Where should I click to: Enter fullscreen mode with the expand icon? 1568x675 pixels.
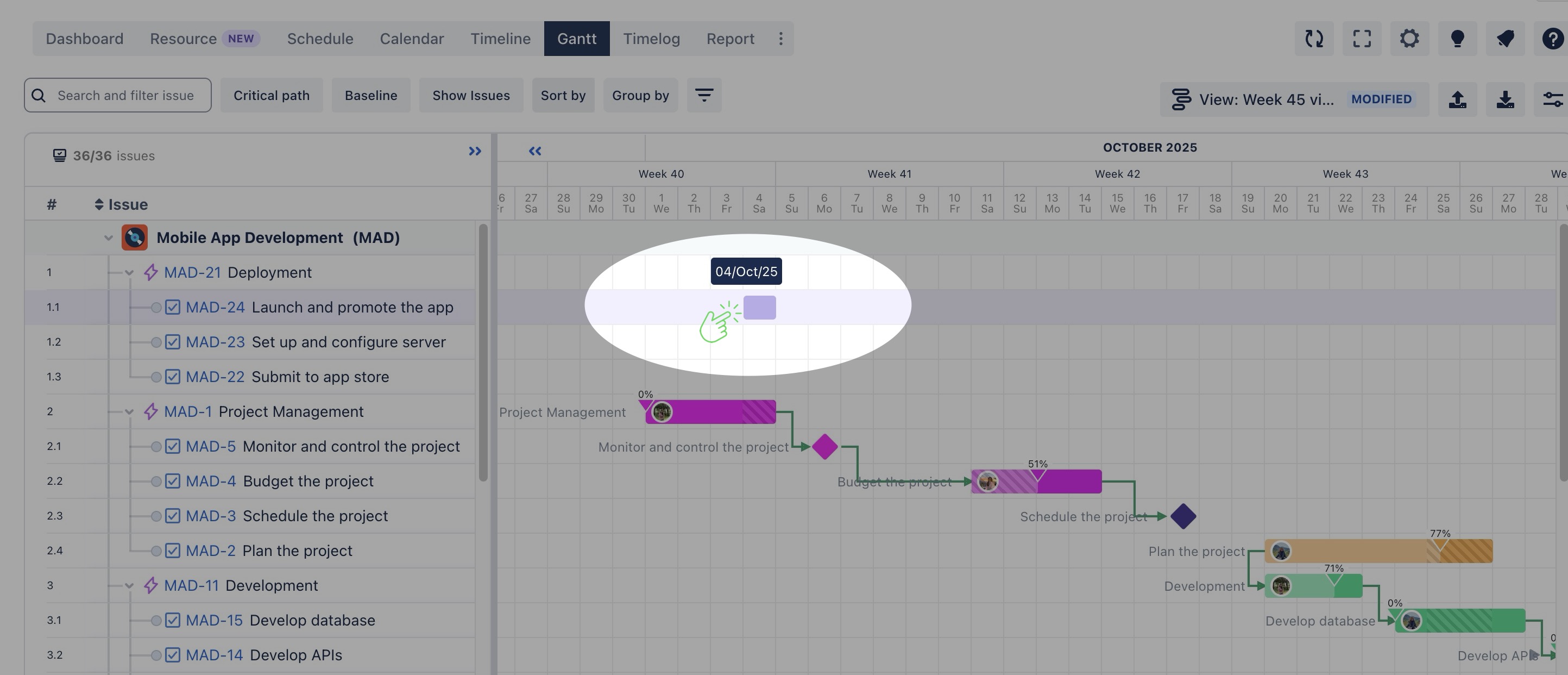point(1362,39)
